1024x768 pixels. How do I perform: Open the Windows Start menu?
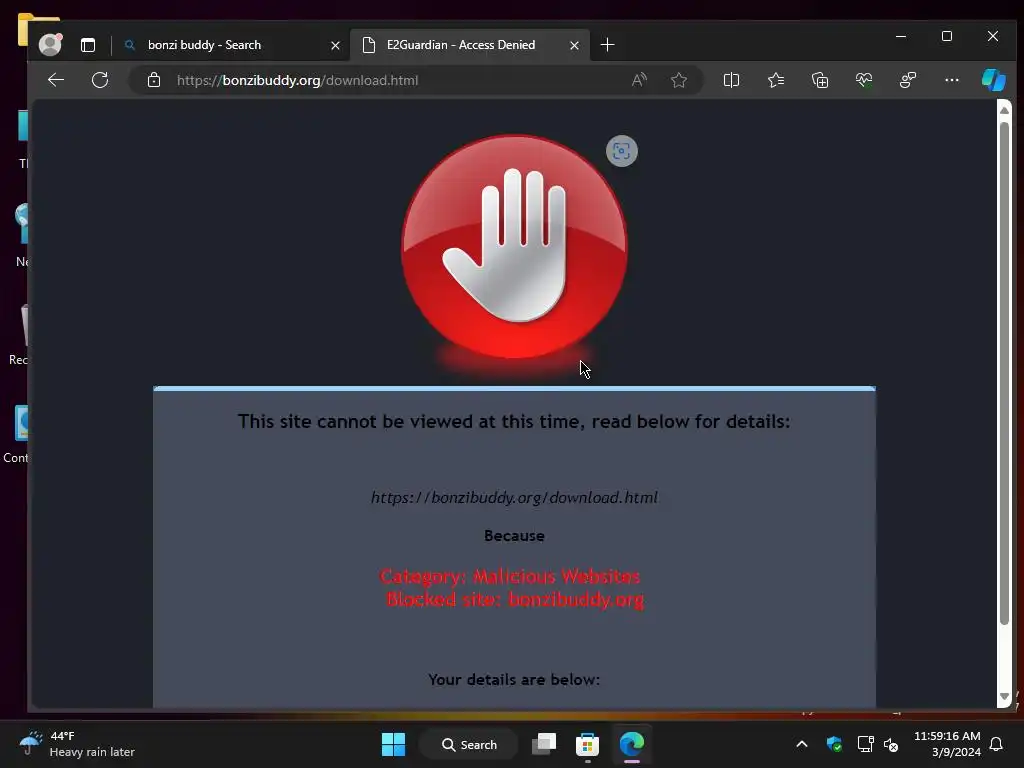393,744
